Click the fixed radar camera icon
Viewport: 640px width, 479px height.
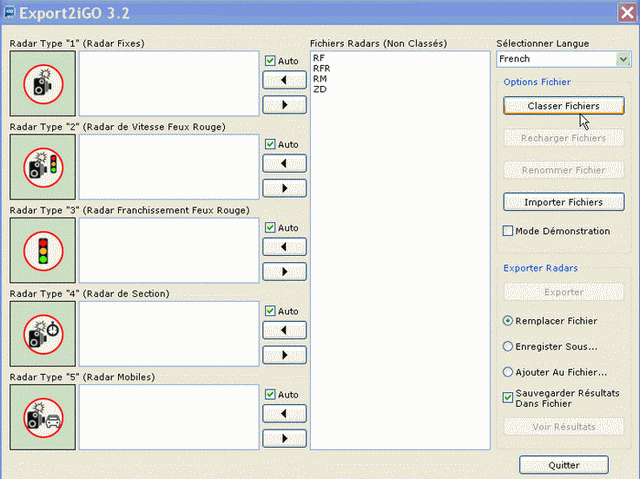point(43,84)
